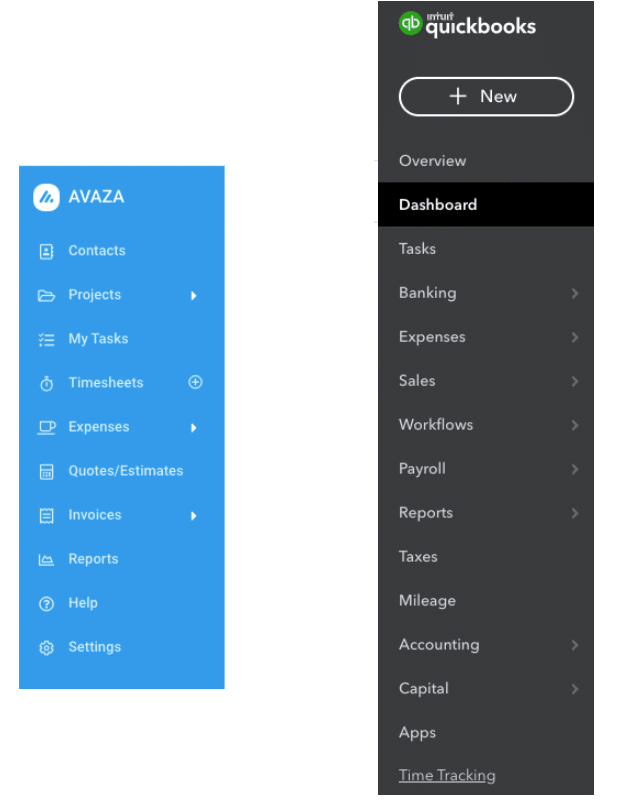Click the Avaza logo icon

[x=46, y=197]
